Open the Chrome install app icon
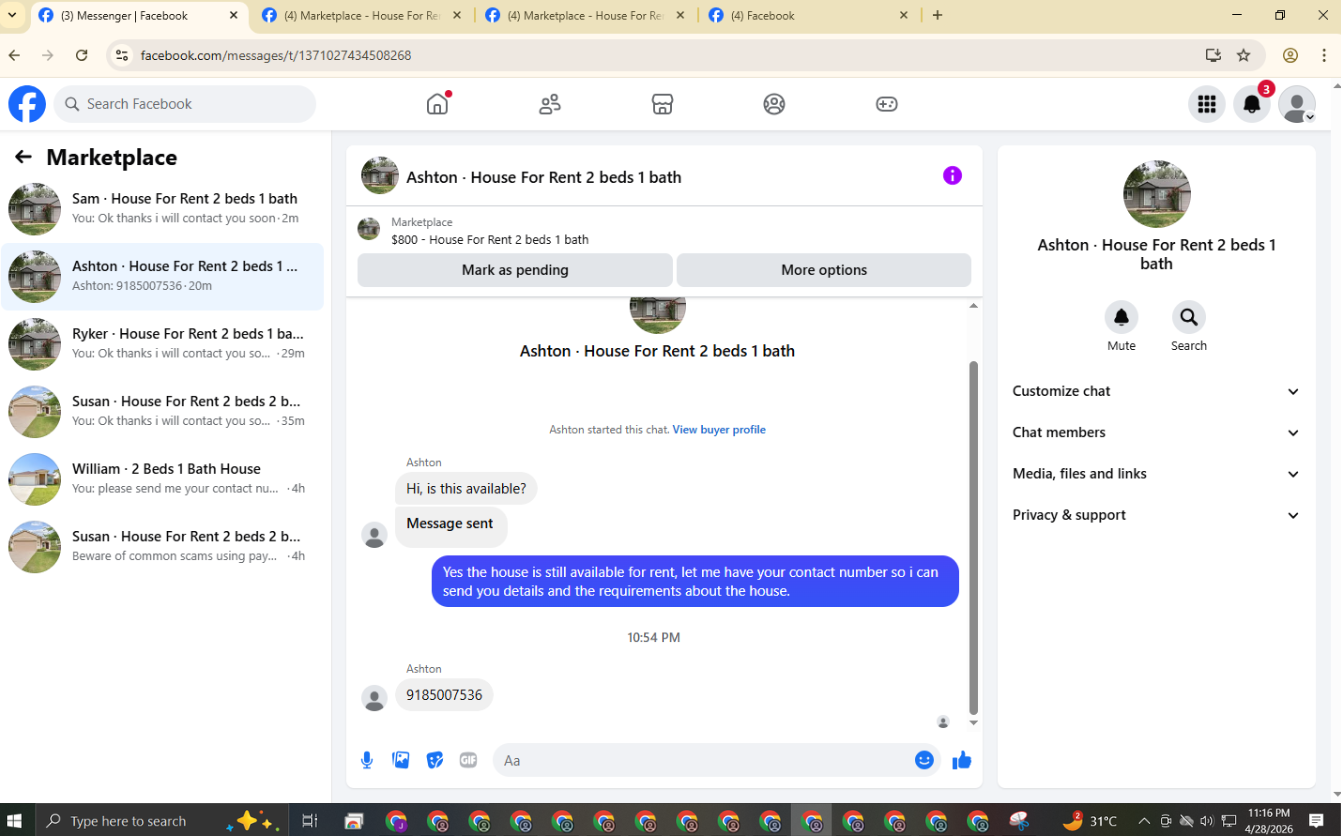The image size is (1341, 836). (1213, 55)
